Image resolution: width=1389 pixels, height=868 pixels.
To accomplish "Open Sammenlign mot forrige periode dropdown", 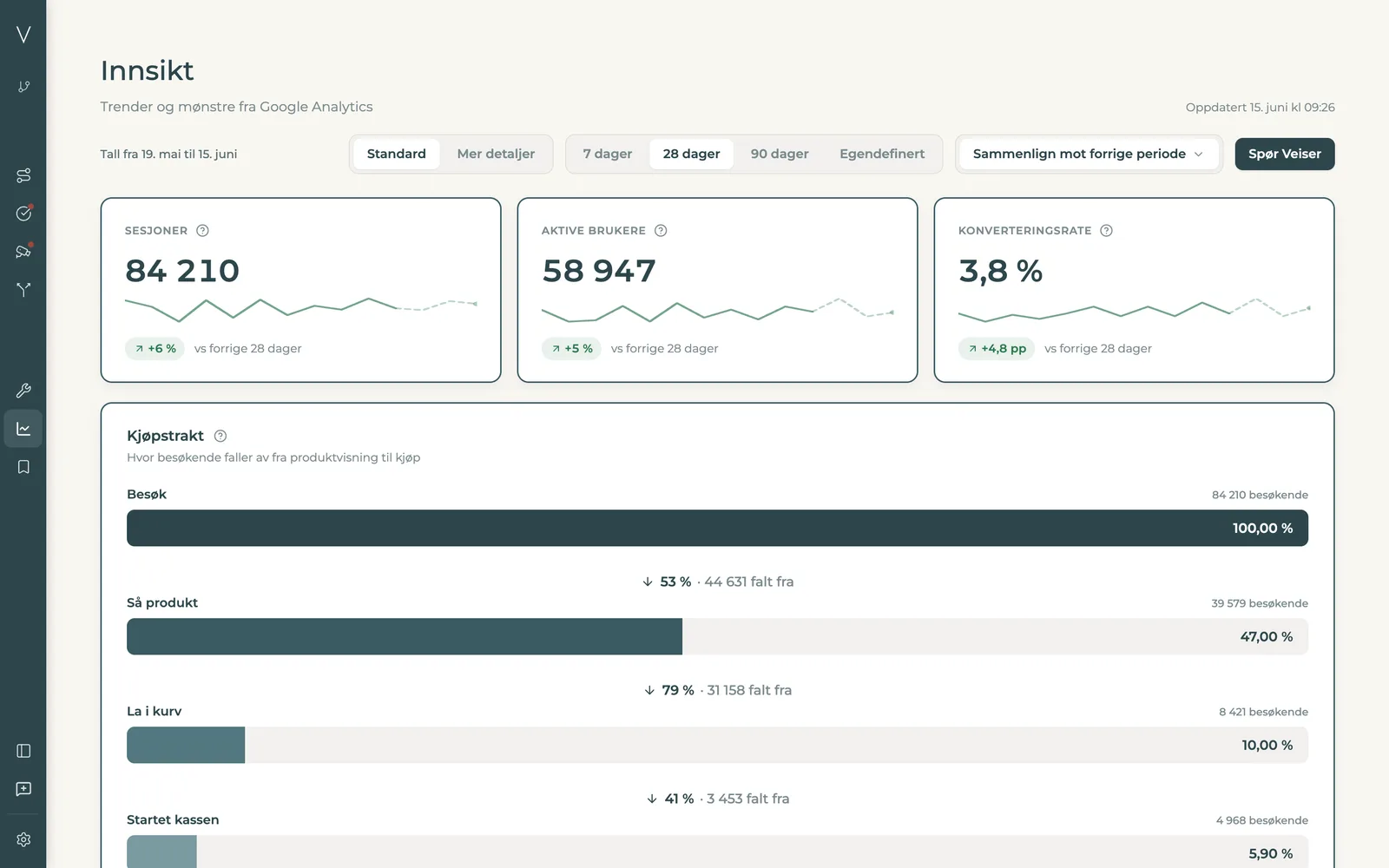I will click(x=1089, y=154).
